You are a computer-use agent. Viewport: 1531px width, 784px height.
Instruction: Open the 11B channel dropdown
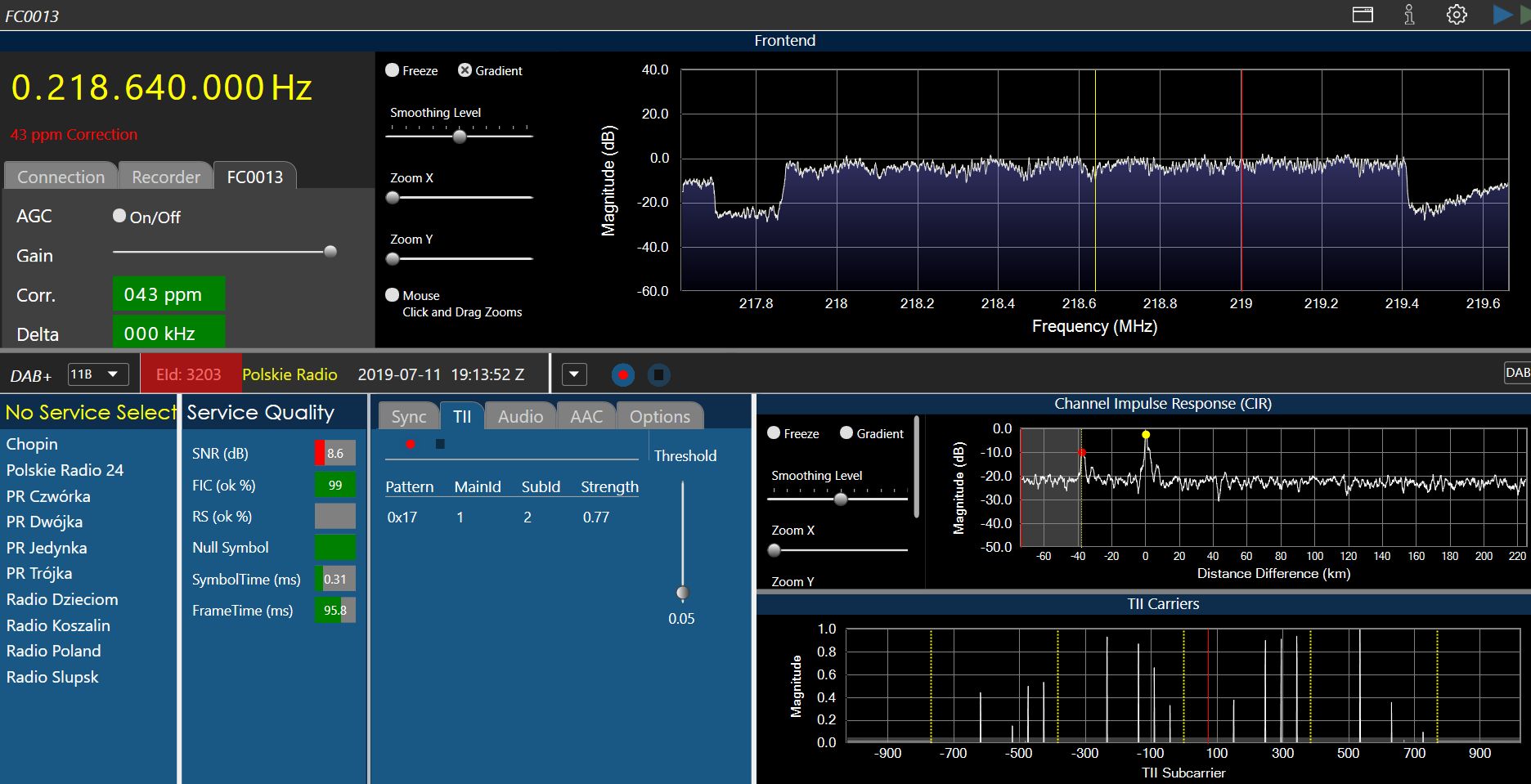tap(97, 374)
